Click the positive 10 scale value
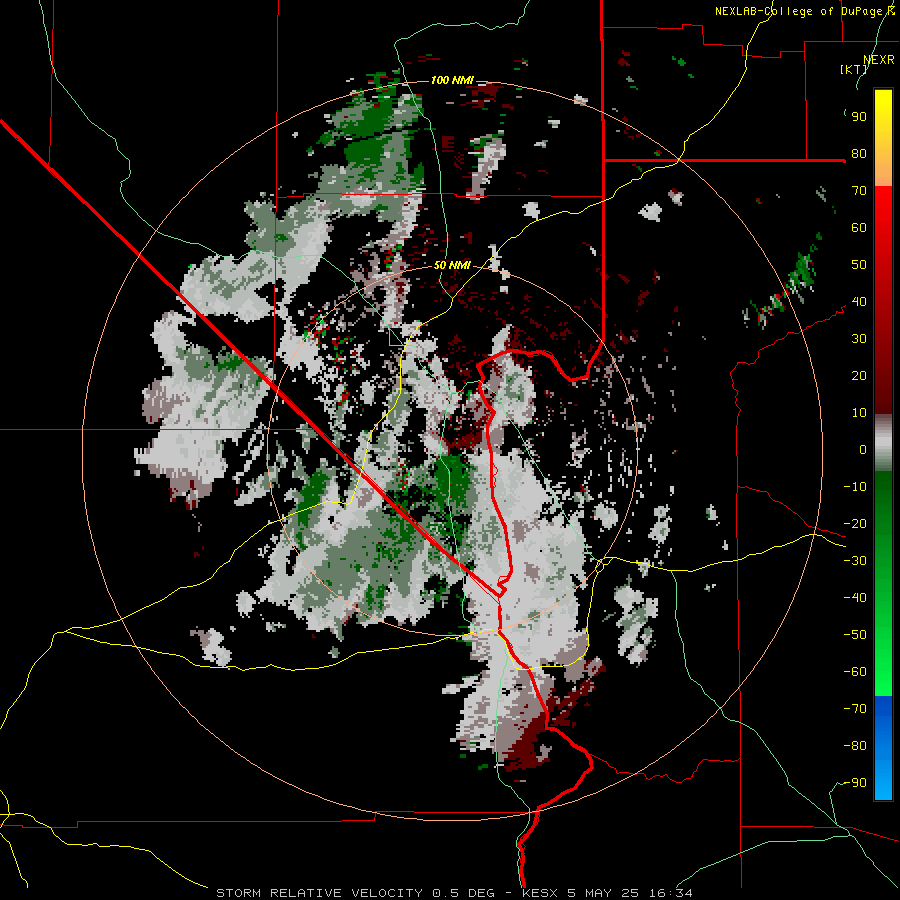This screenshot has width=900, height=900. pos(859,413)
